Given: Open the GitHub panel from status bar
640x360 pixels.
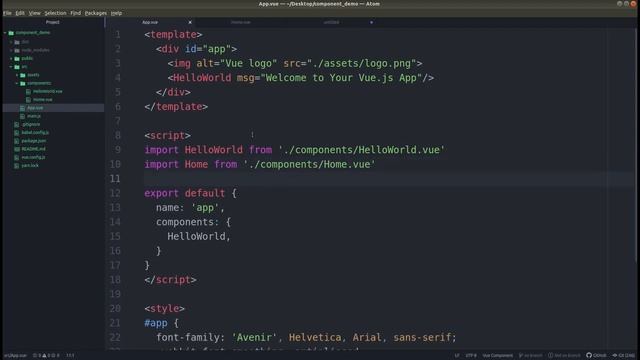Looking at the screenshot, I should click(x=596, y=356).
